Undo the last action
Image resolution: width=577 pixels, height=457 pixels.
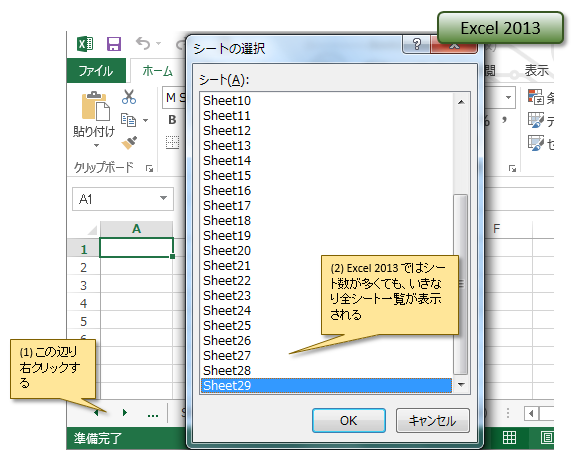[142, 43]
